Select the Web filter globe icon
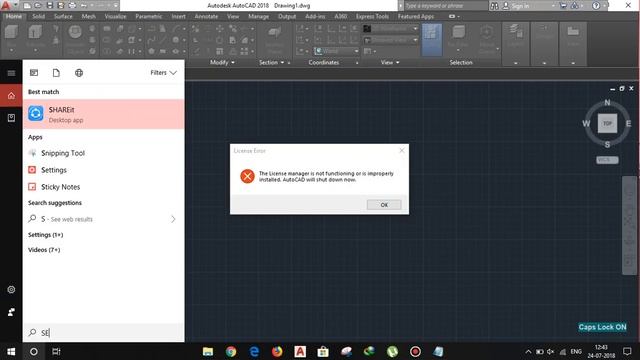 (x=79, y=73)
